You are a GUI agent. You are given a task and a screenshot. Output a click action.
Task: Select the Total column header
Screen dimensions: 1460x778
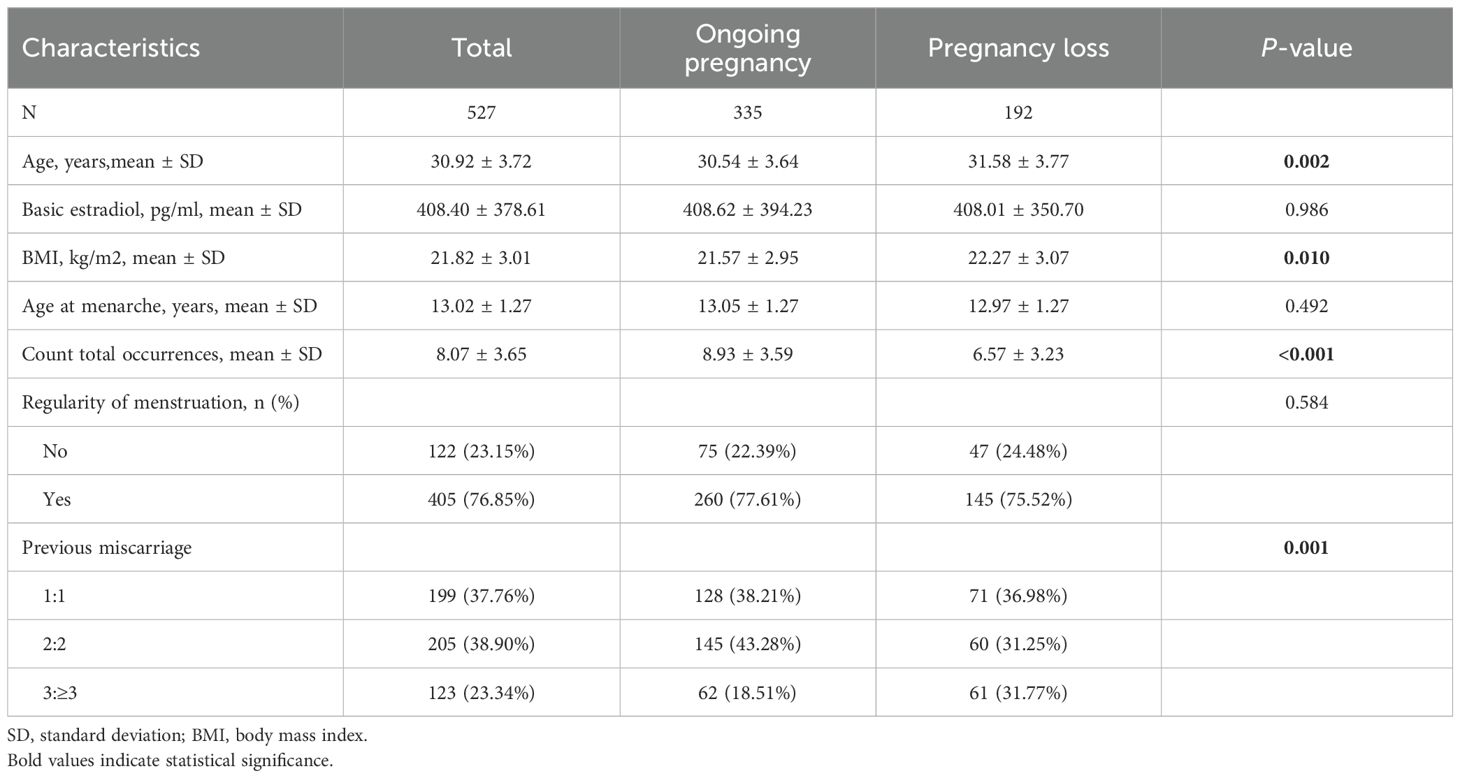(x=481, y=48)
